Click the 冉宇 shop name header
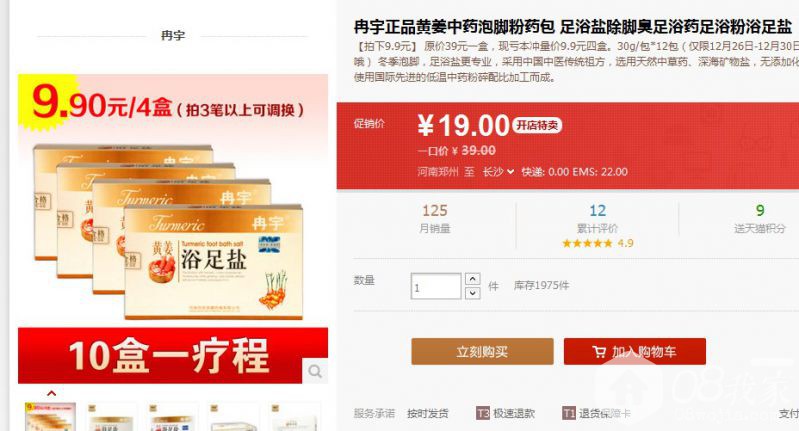799x431 pixels. [173, 36]
